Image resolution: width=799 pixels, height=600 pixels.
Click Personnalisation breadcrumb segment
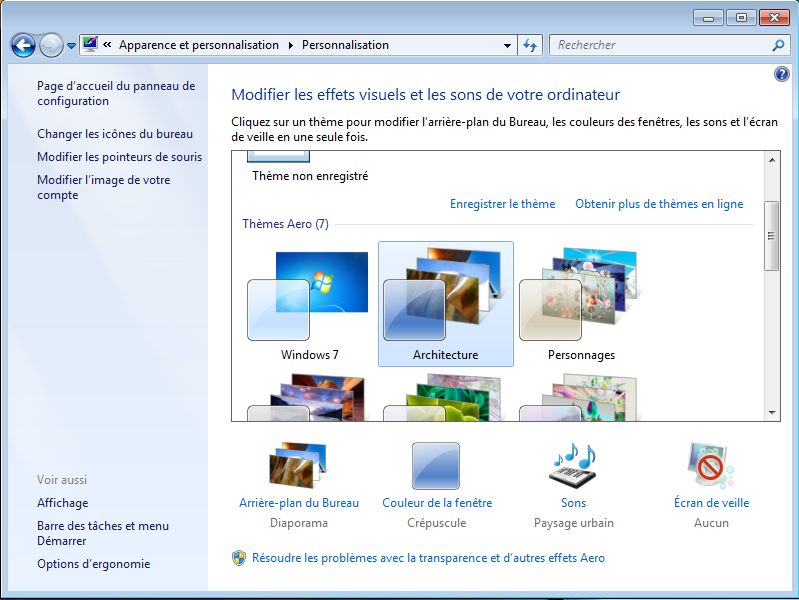point(345,45)
